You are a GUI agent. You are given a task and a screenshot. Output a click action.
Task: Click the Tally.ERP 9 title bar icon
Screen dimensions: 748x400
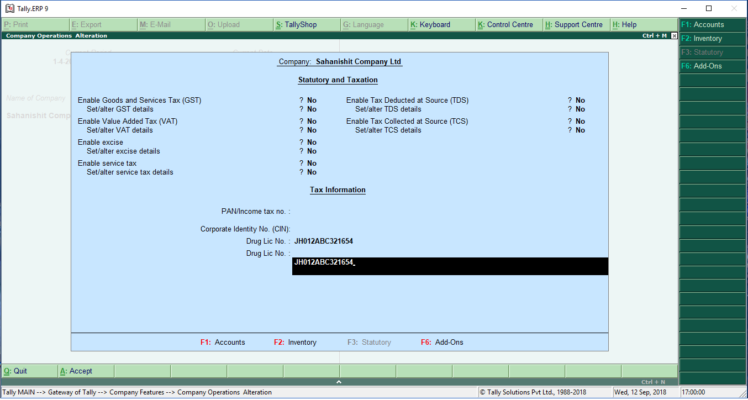[x=10, y=9]
